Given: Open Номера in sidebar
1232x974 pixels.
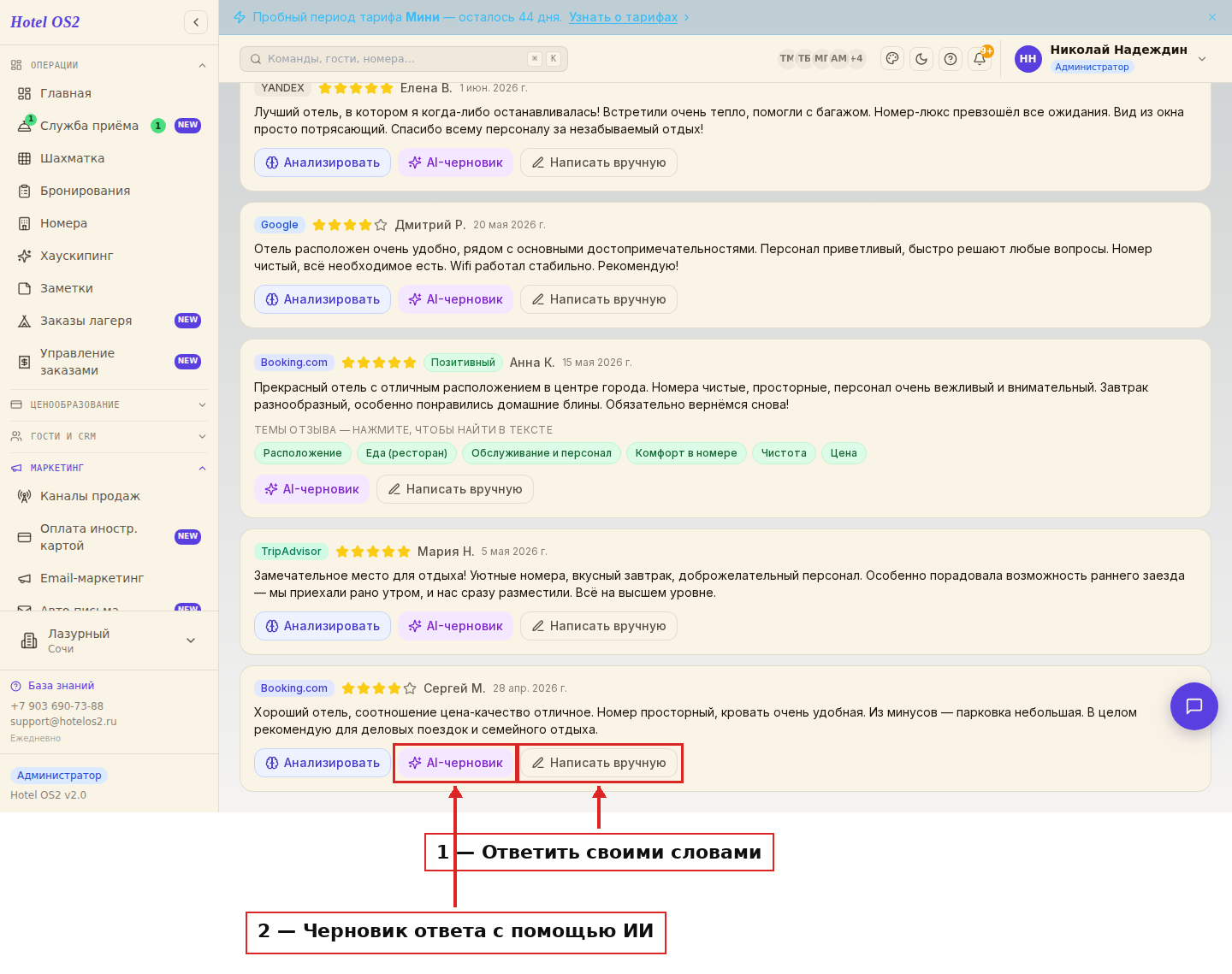Looking at the screenshot, I should (109, 223).
